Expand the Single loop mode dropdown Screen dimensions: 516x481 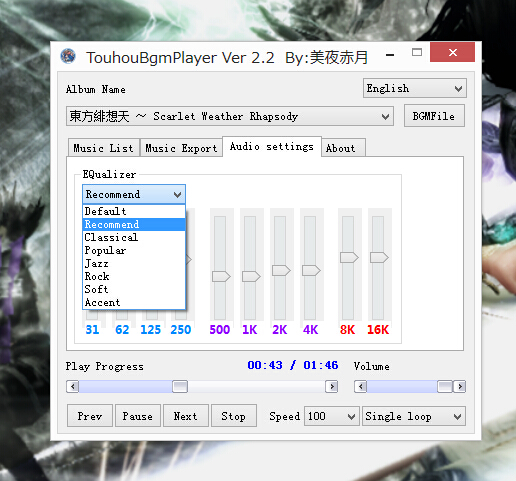[x=414, y=416]
